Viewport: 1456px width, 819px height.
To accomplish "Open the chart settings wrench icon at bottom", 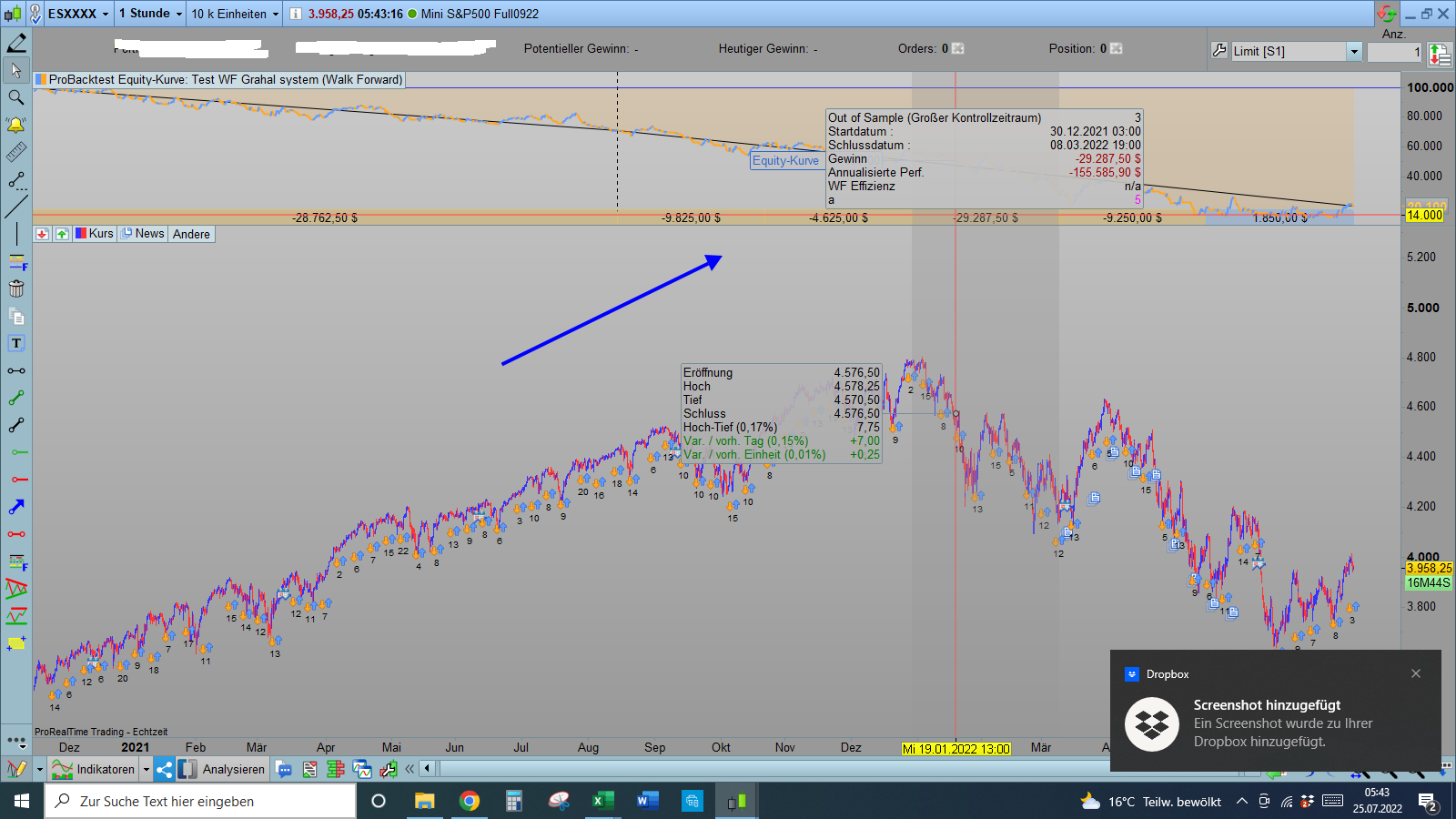I will (389, 769).
